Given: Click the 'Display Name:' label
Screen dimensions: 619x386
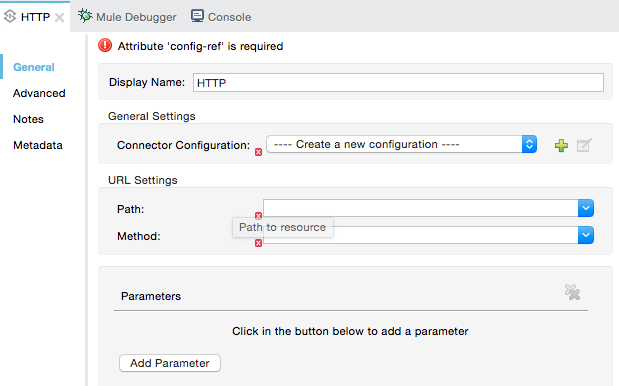Looking at the screenshot, I should (x=147, y=82).
